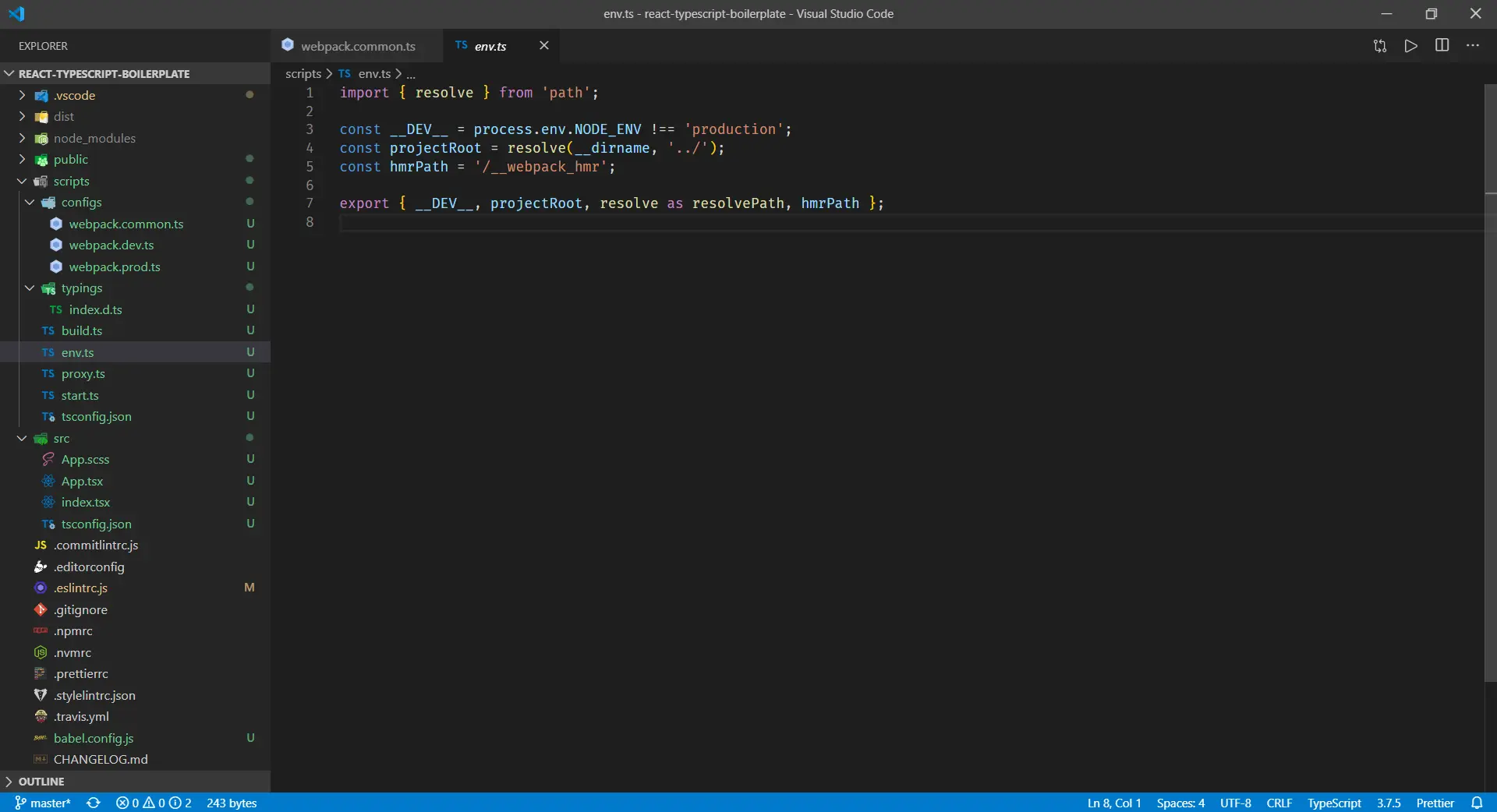Change indentation via Spaces: 4

tap(1180, 803)
